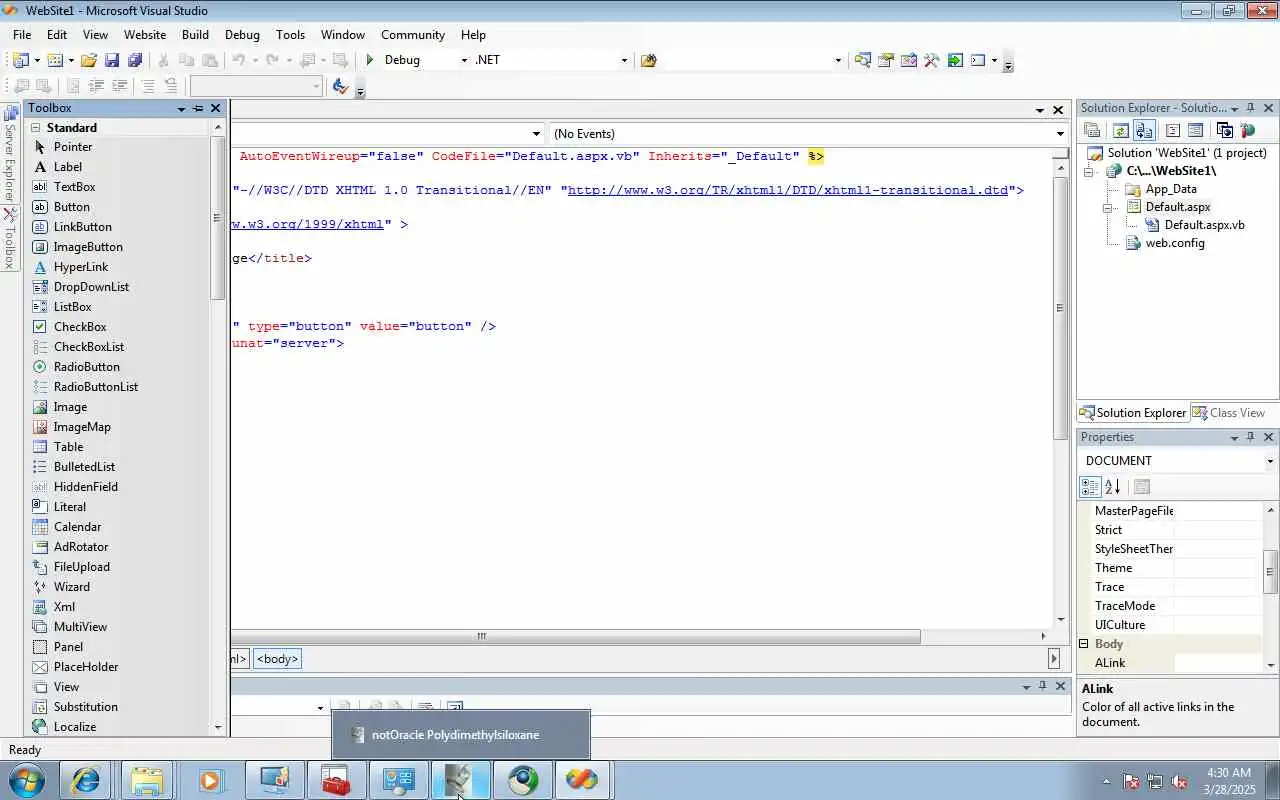Click Nest Related Files icon in Solution Explorer
Viewport: 1280px width, 800px height.
click(1145, 130)
